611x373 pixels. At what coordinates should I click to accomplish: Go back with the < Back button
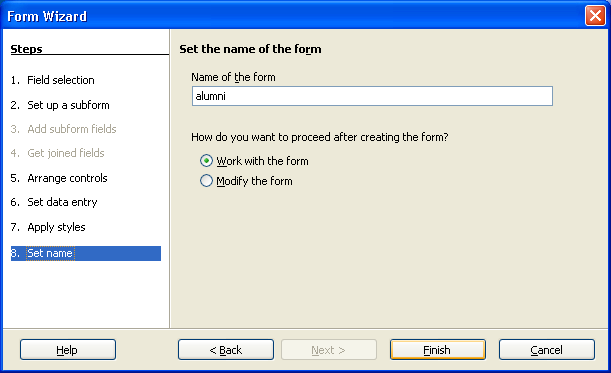(x=226, y=350)
